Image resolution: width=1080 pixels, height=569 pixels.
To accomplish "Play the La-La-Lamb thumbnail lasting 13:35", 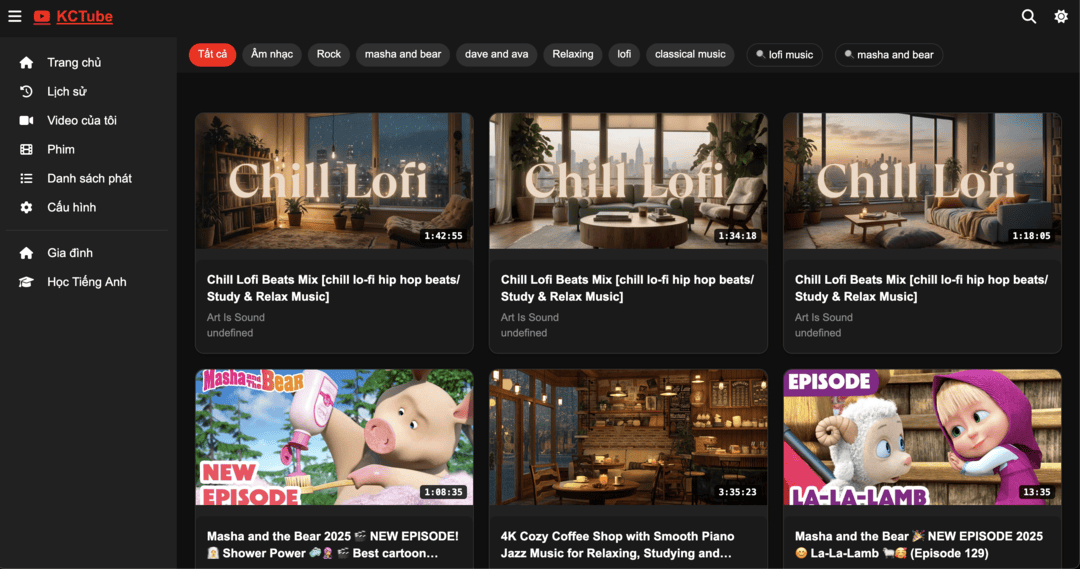I will (922, 437).
